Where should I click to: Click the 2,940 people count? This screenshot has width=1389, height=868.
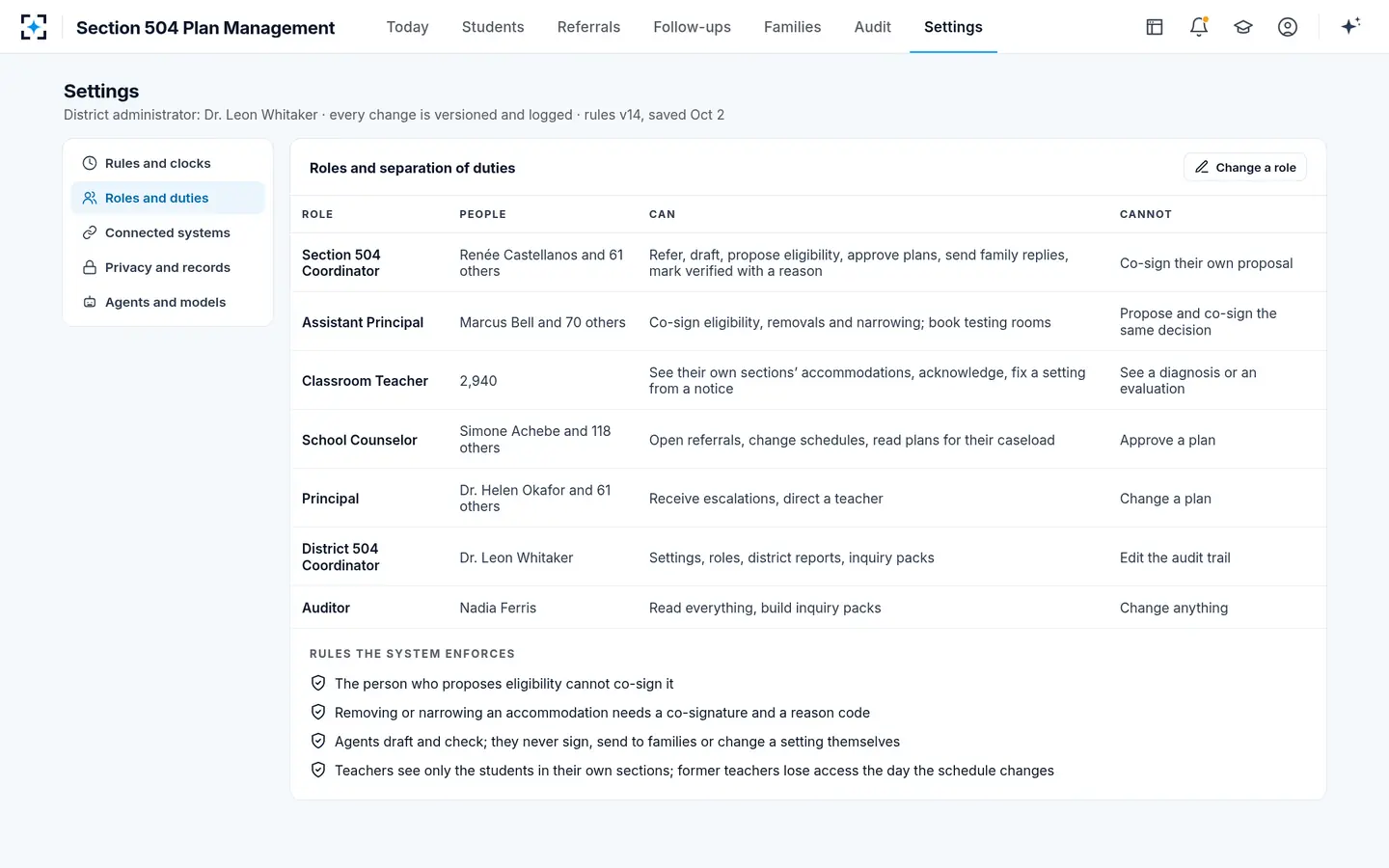tap(478, 381)
